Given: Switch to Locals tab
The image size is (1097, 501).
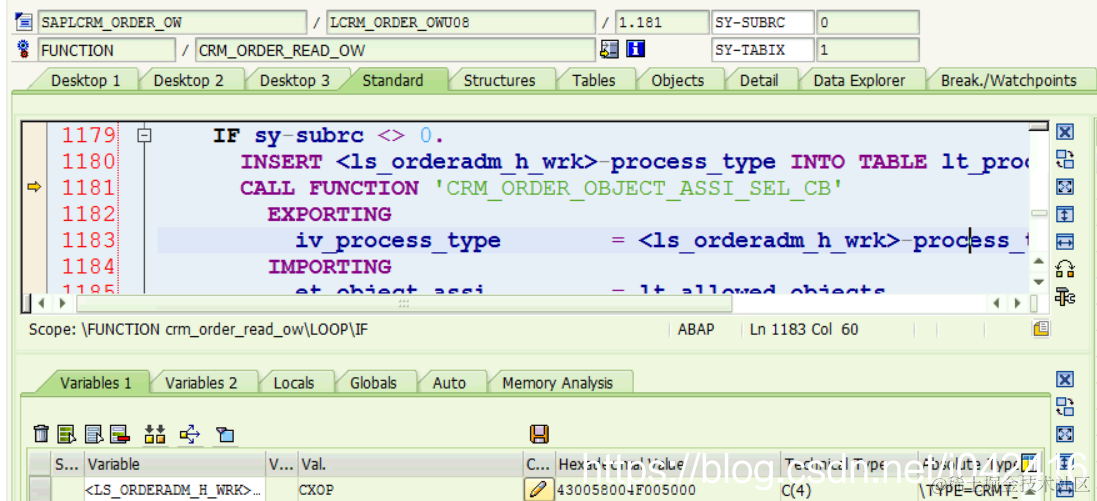Looking at the screenshot, I should click(293, 383).
